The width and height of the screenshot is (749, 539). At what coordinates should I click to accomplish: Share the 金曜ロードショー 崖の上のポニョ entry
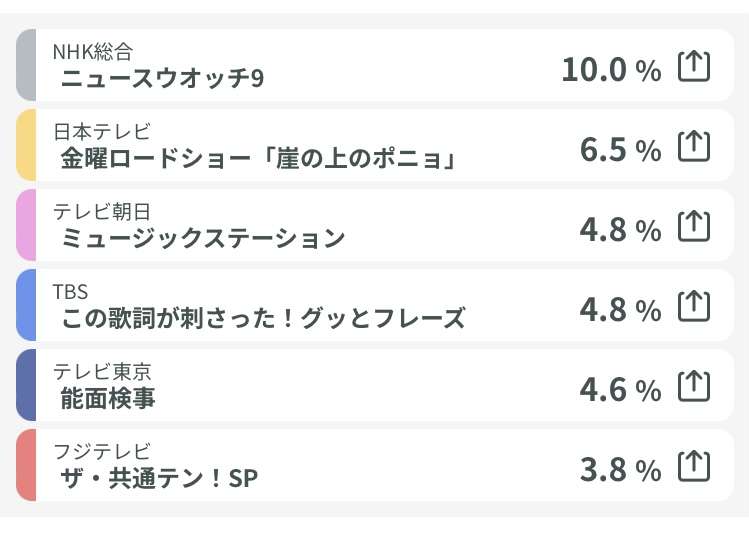tap(694, 146)
